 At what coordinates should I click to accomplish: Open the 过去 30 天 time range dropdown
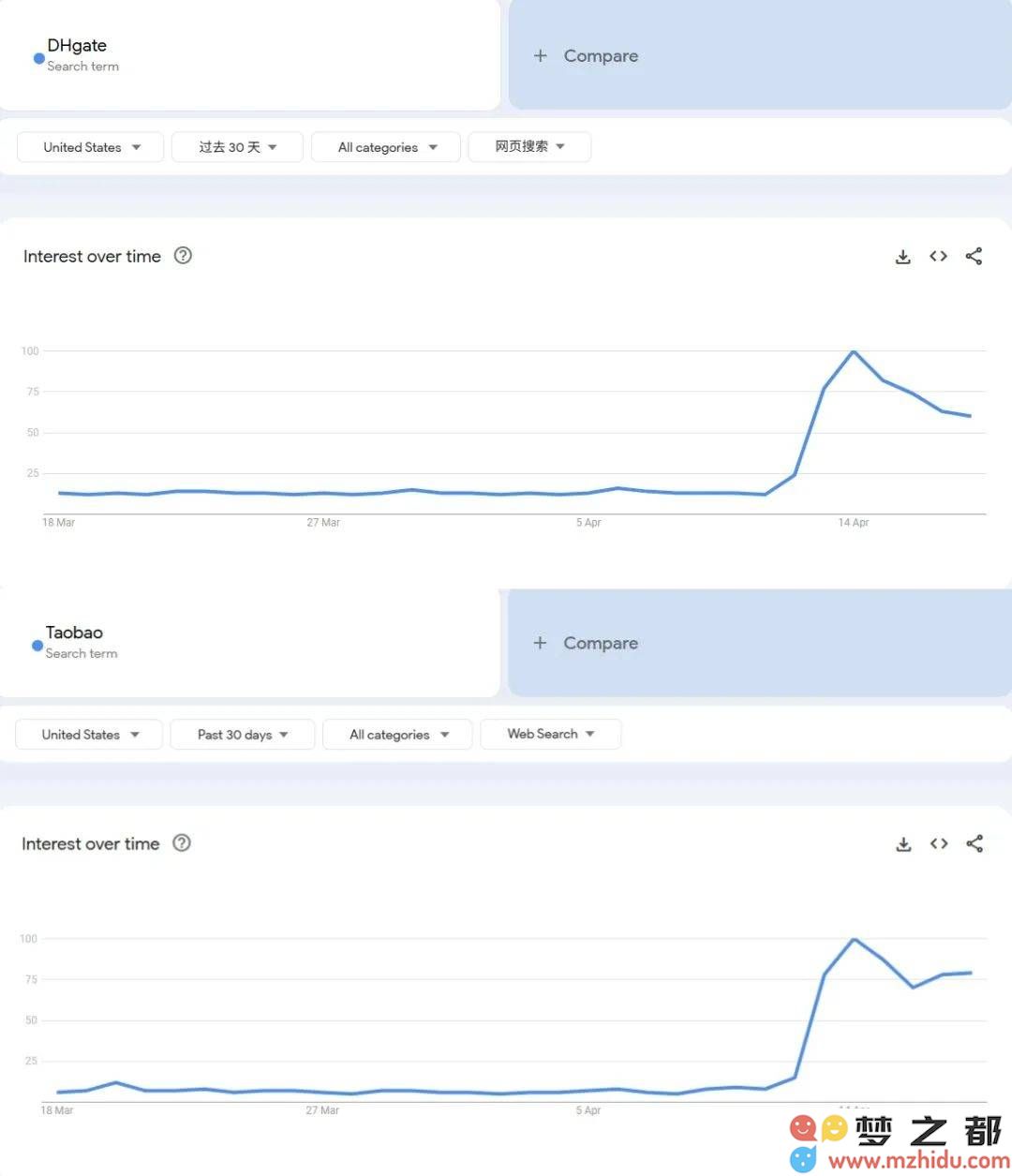237,147
